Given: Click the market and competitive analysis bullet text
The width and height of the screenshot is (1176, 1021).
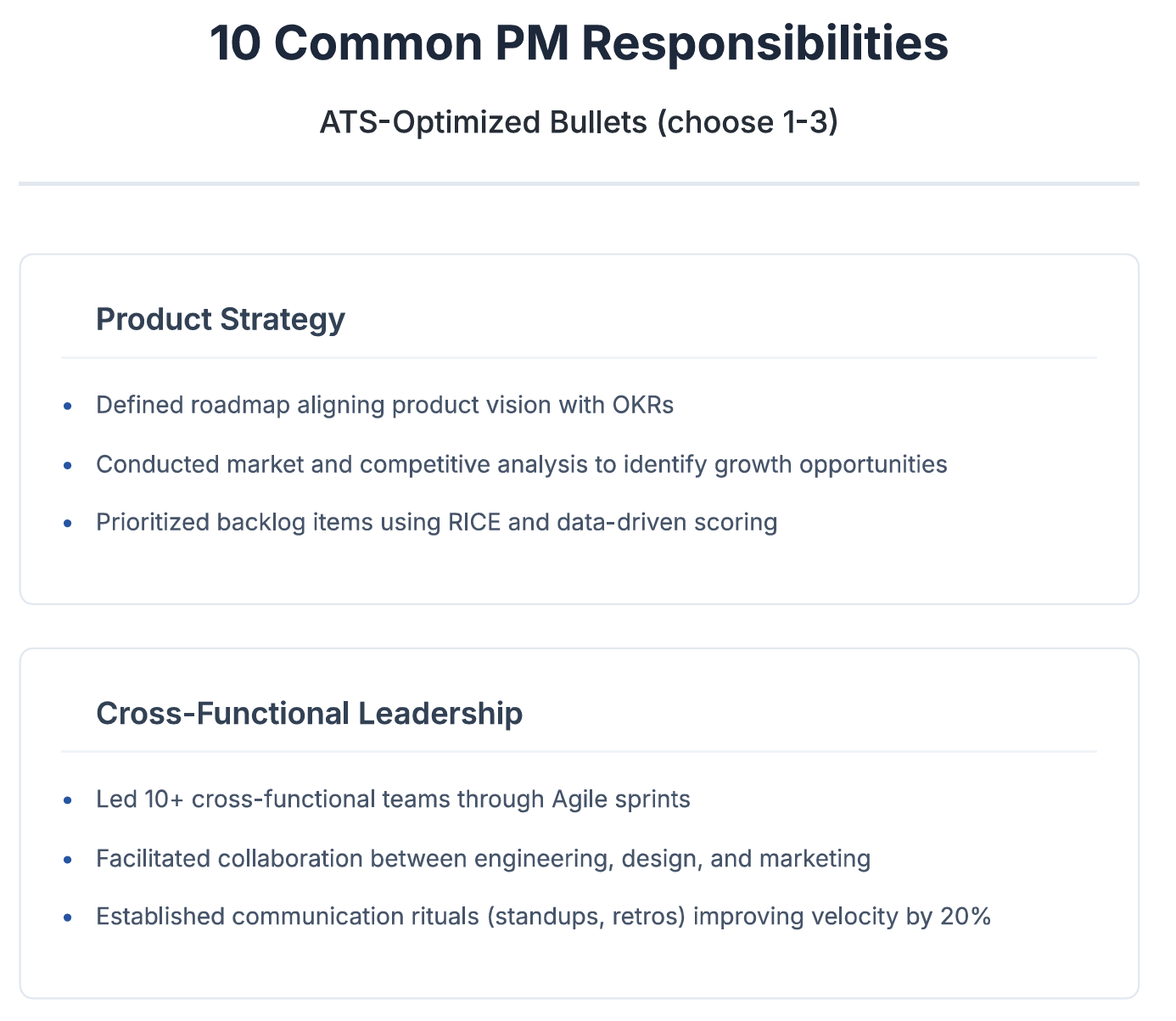Looking at the screenshot, I should [522, 464].
